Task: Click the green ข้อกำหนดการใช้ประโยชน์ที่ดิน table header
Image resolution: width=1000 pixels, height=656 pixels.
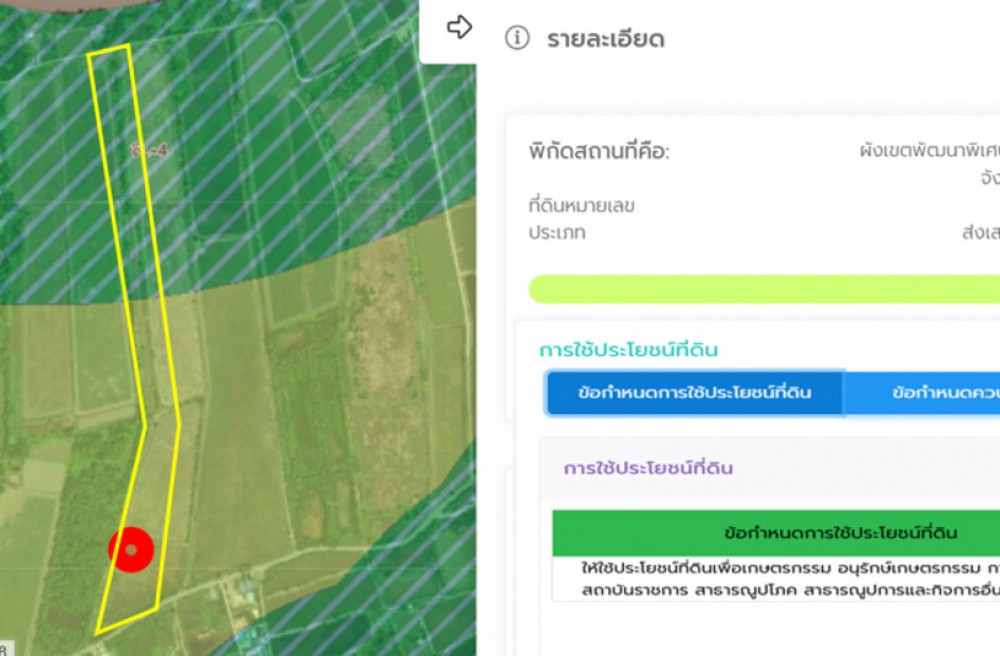Action: [776, 532]
